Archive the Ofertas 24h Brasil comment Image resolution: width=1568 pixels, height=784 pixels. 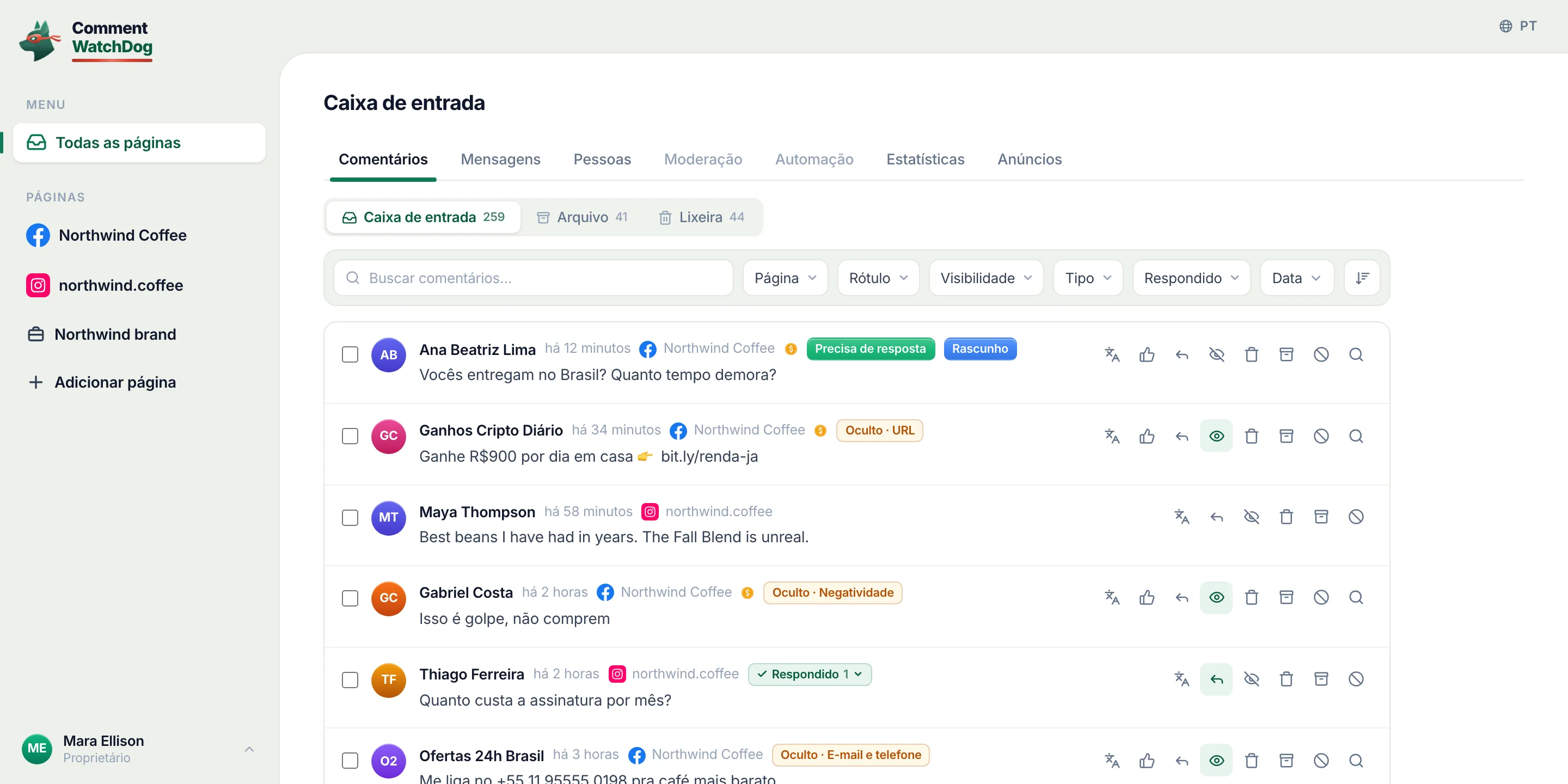[x=1286, y=760]
